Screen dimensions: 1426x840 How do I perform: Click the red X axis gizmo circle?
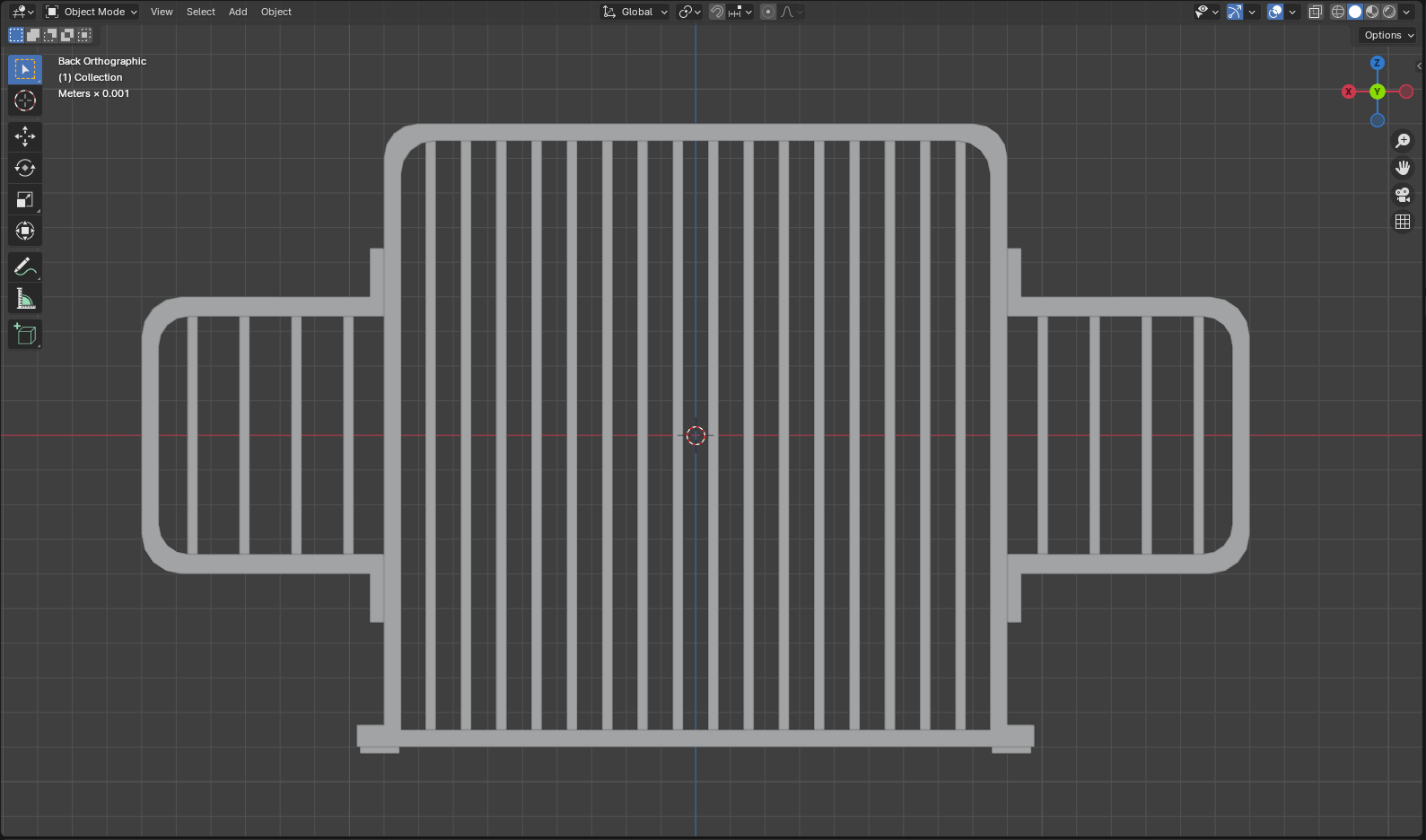point(1348,92)
